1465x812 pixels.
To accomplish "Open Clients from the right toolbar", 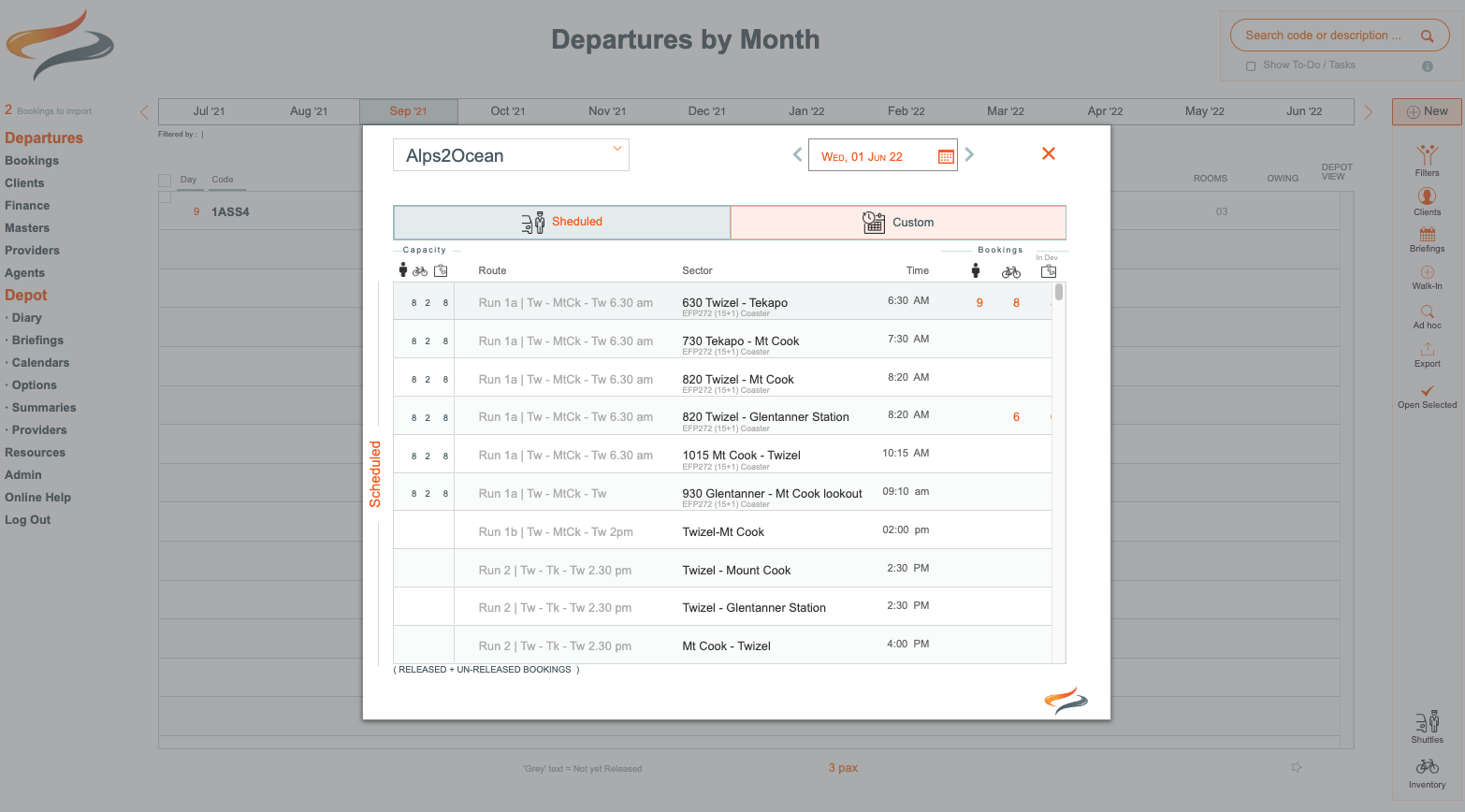I will (1427, 196).
